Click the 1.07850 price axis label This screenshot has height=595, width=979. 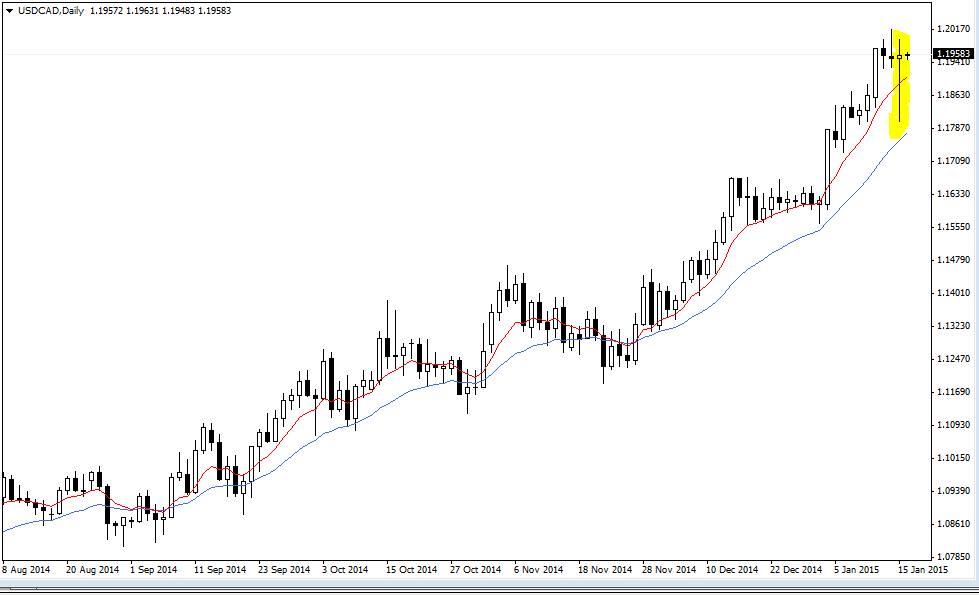coord(954,557)
